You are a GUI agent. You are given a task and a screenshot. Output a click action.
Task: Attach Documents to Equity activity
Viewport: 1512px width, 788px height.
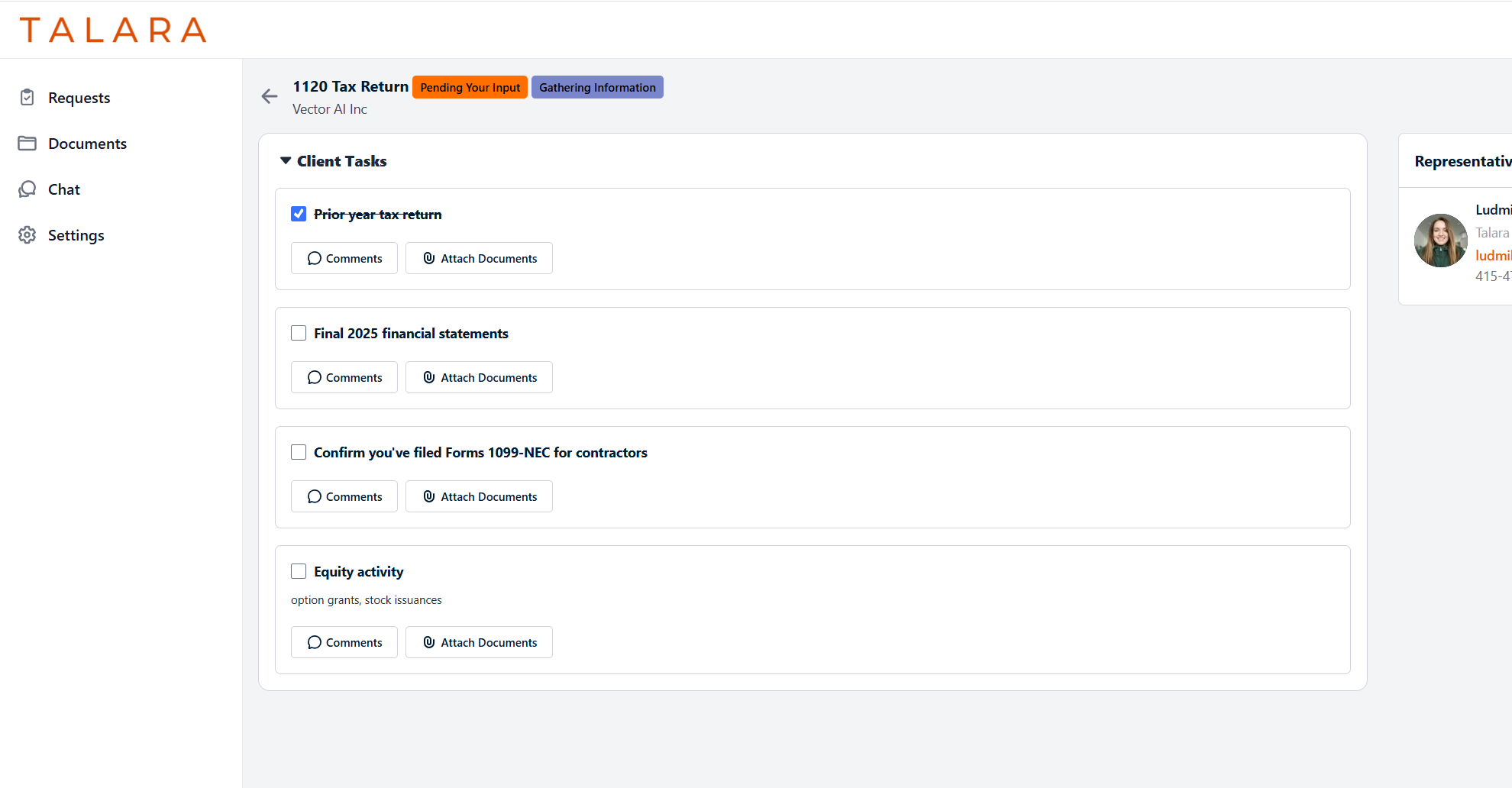point(479,642)
